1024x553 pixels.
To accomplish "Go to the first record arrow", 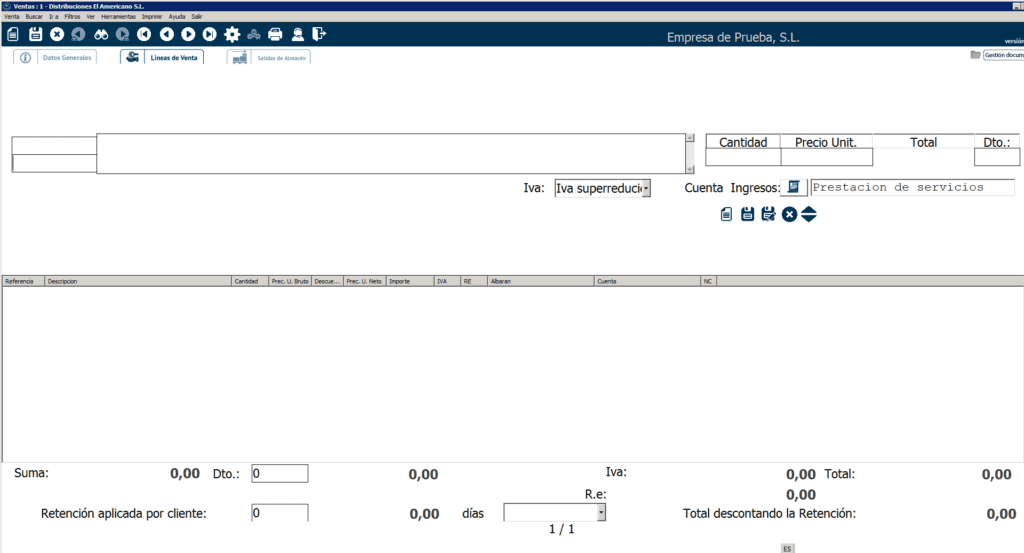I will (x=144, y=34).
